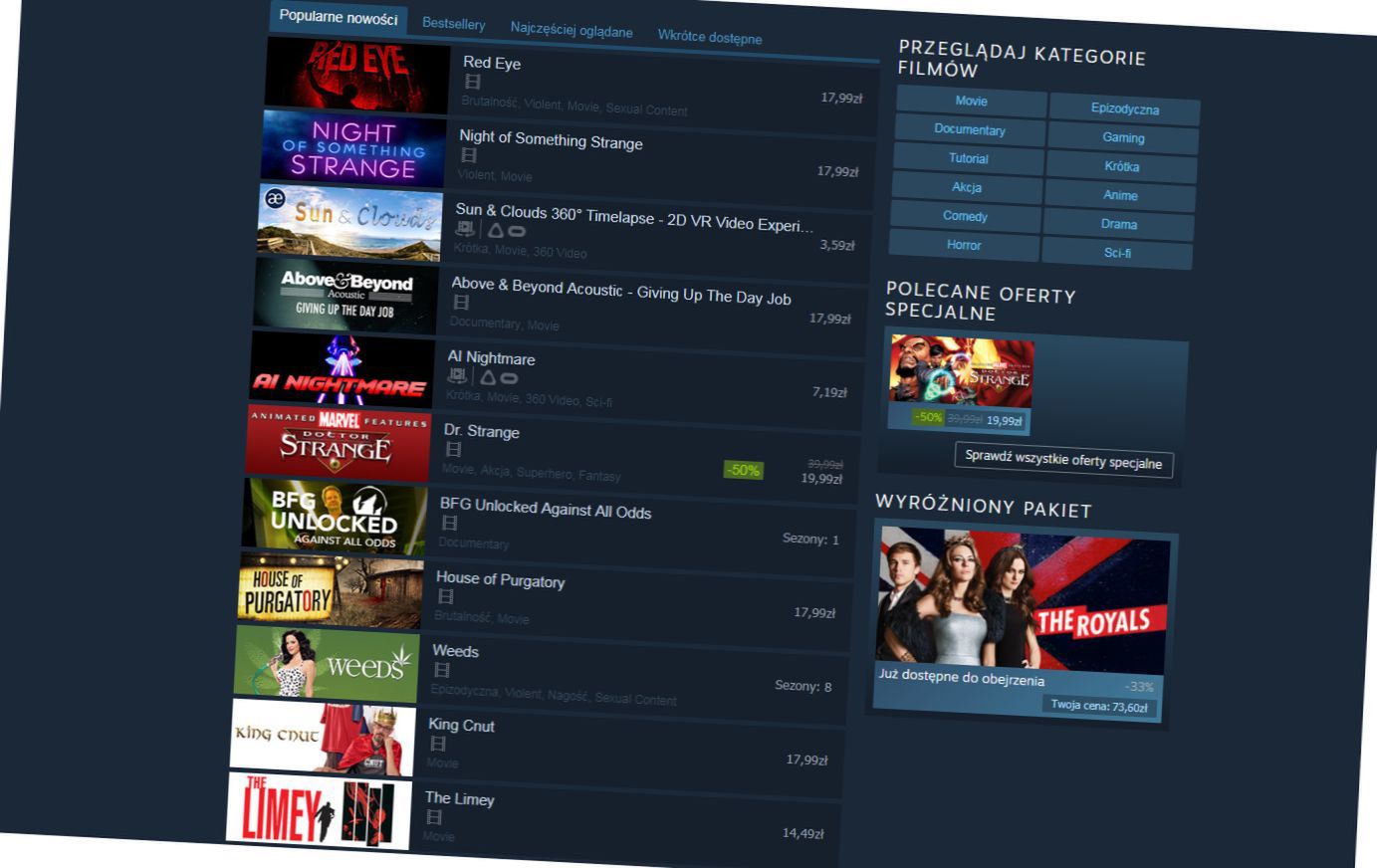The image size is (1377, 868).
Task: Open the Sun & Clouds thumbnail
Action: [x=350, y=222]
